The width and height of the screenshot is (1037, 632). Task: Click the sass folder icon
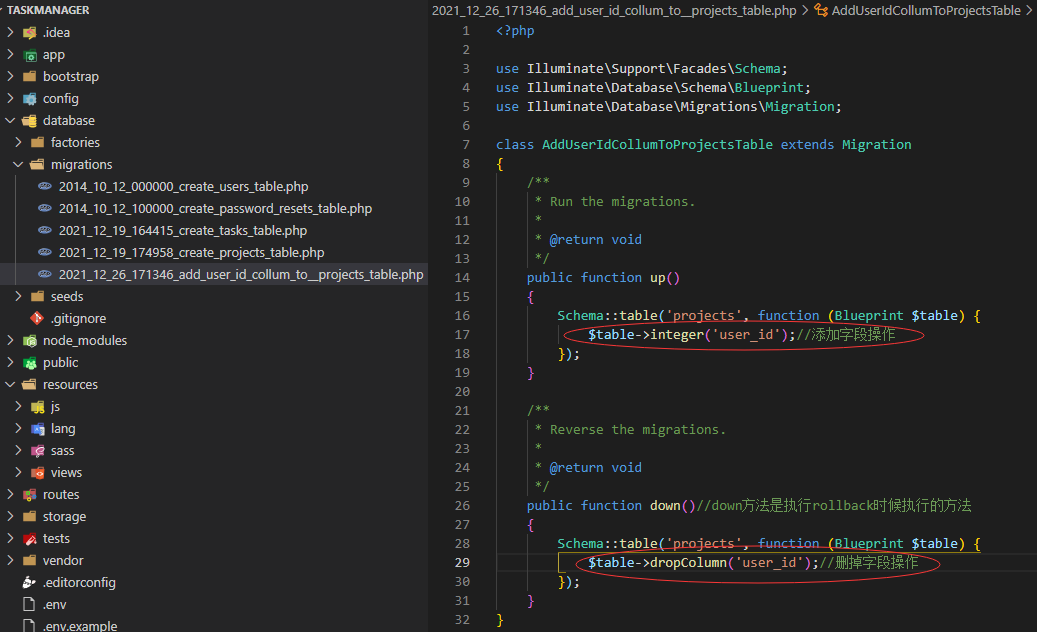38,450
